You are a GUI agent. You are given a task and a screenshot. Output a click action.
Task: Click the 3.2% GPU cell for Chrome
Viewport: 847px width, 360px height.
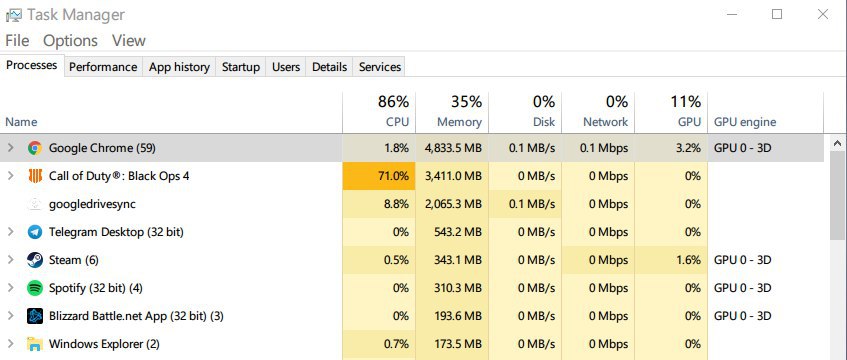click(671, 148)
